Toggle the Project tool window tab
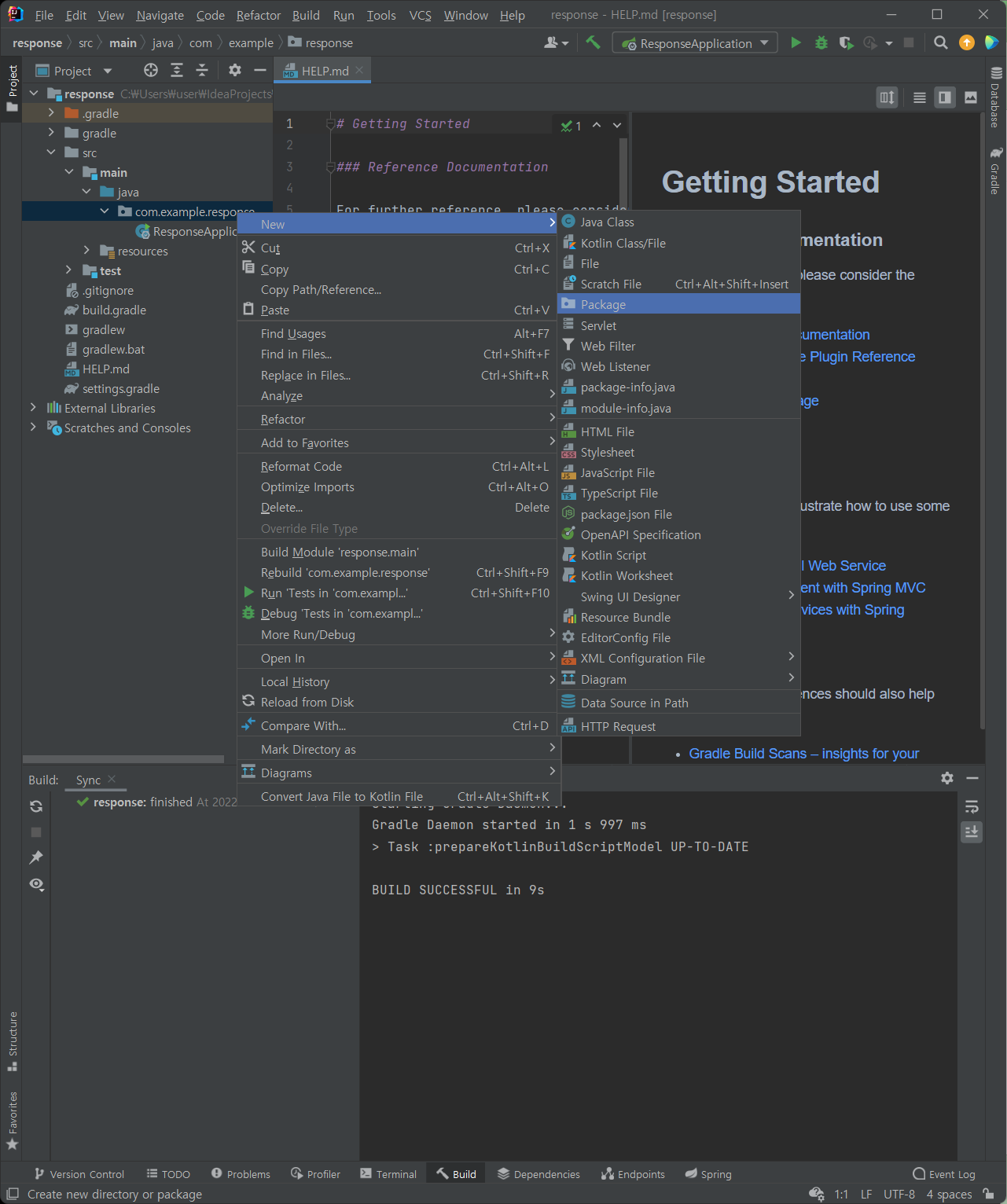The height and width of the screenshot is (1204, 1007). tap(12, 88)
